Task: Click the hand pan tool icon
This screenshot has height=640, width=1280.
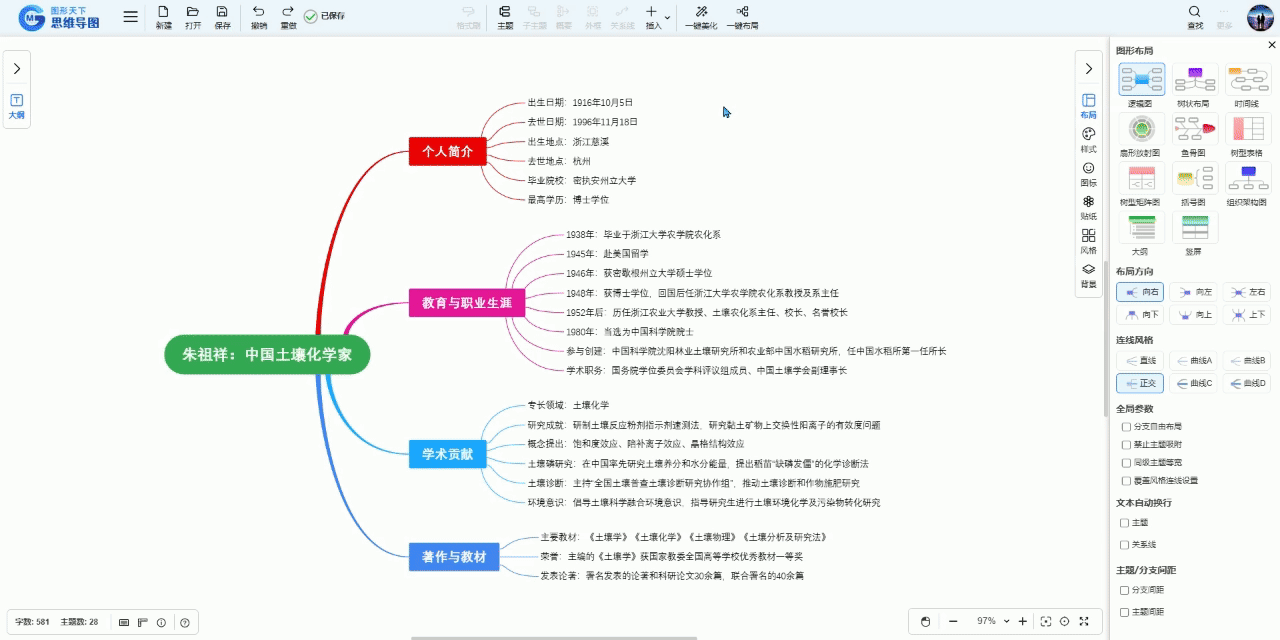Action: click(925, 621)
